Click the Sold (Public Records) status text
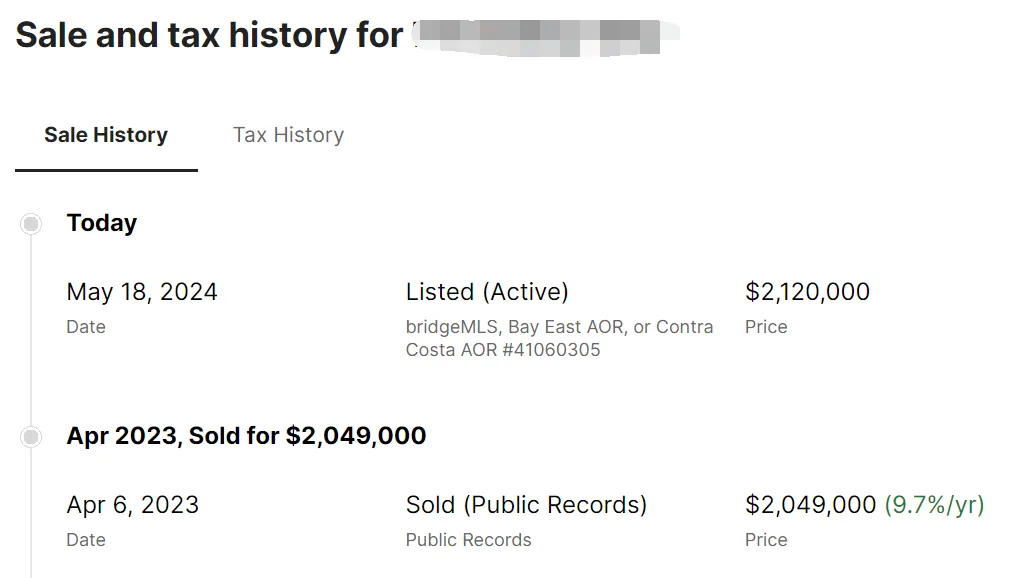 526,505
